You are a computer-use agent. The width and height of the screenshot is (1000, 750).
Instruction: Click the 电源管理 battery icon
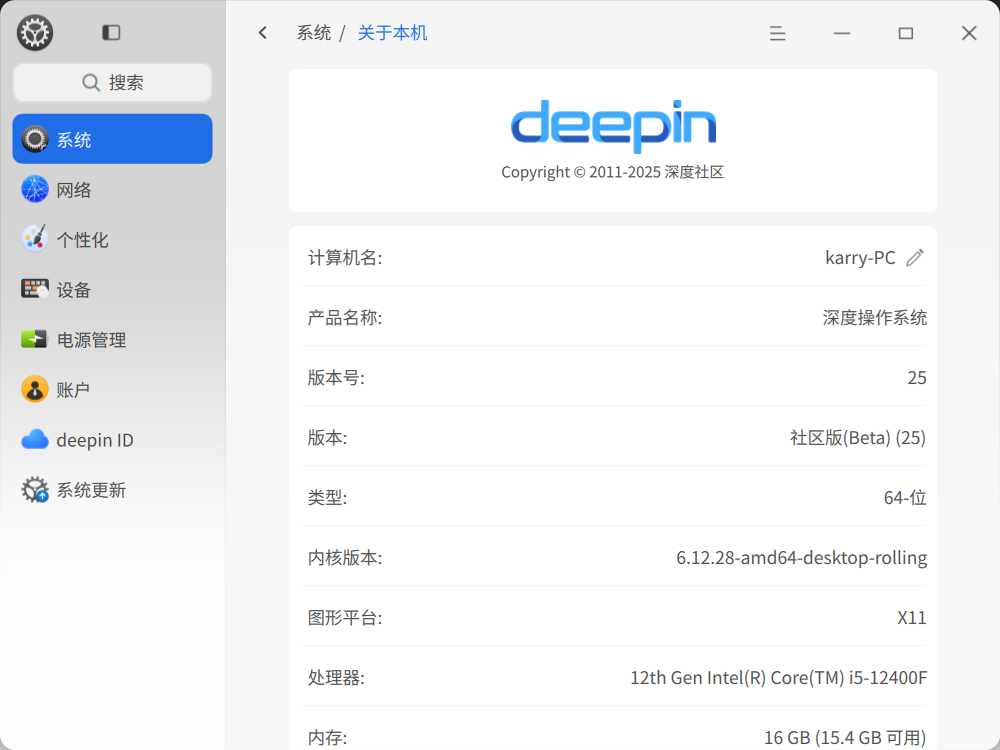coord(34,339)
